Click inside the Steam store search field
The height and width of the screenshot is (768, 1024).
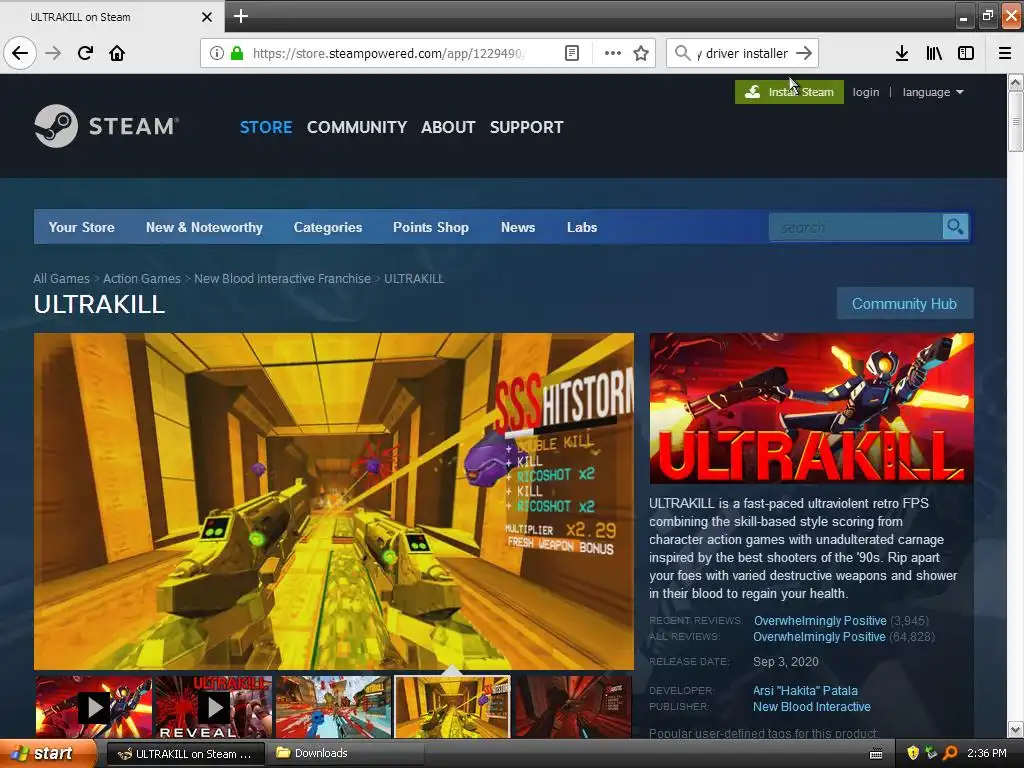click(856, 227)
